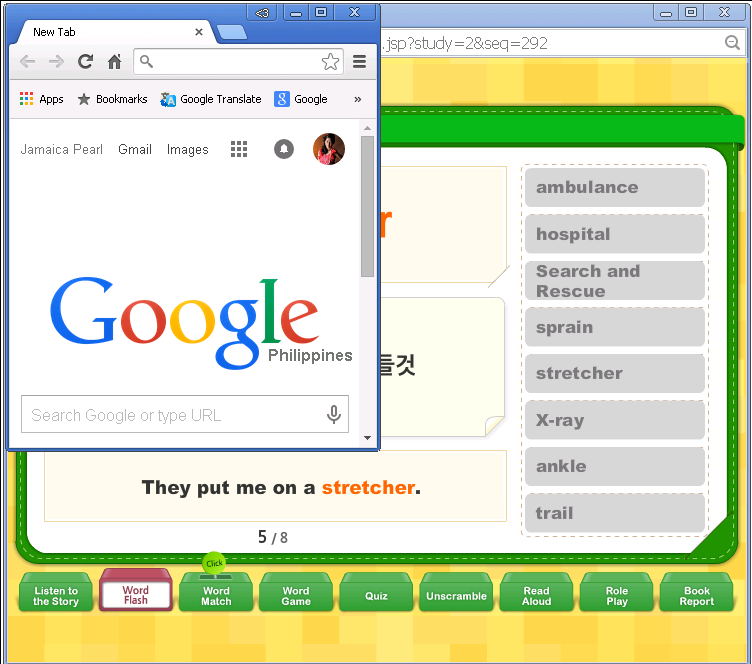Open the Chrome hamburger menu
Image resolution: width=752 pixels, height=664 pixels.
[360, 61]
